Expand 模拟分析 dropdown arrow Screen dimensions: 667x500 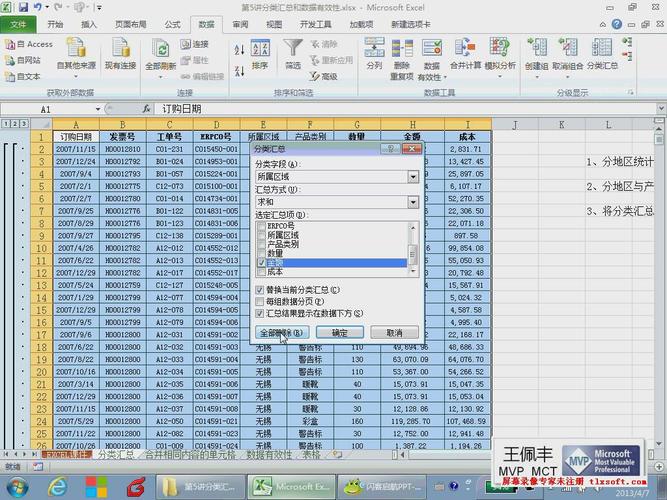click(x=500, y=77)
